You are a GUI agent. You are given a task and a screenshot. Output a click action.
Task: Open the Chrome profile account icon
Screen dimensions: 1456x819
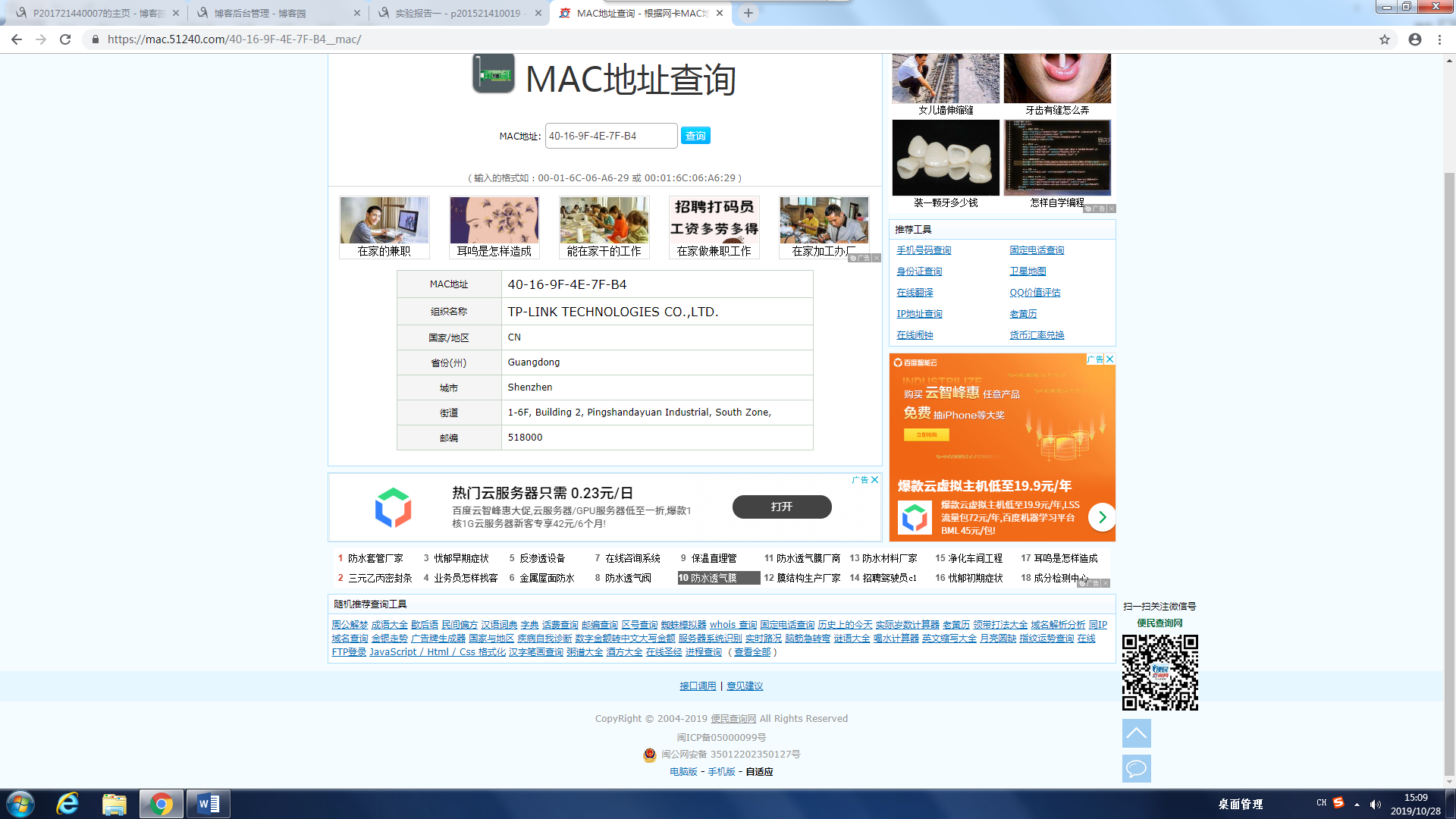(x=1415, y=39)
